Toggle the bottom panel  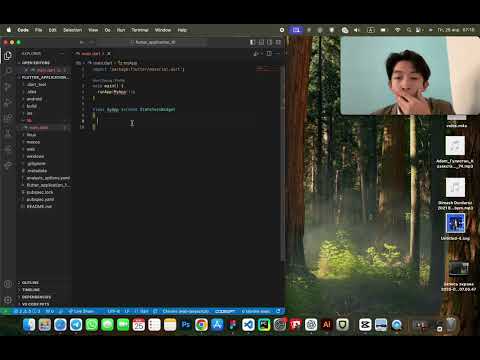(x=261, y=42)
